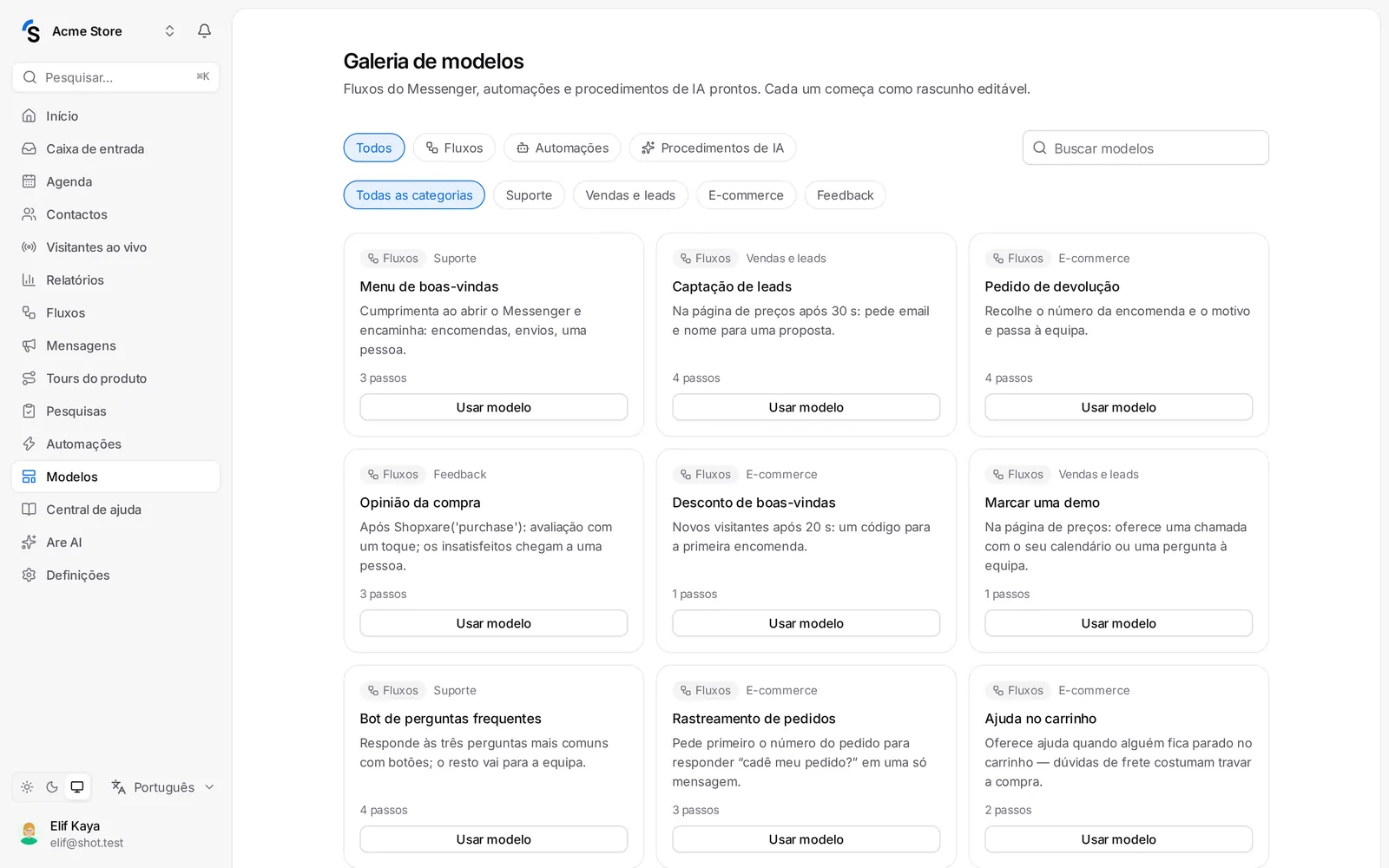Screen dimensions: 1389x868
Task: Use the Marcar uma demo template
Action: coord(1119,623)
